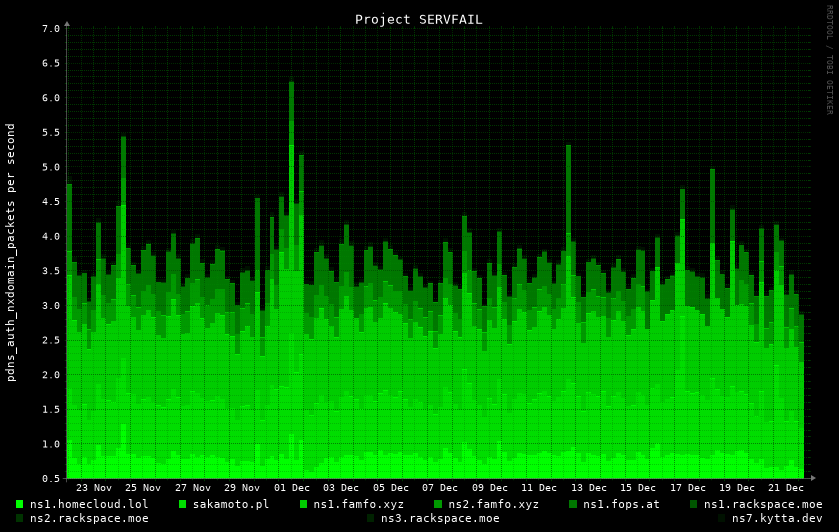Click the 23 Nov date label
This screenshot has height=532, width=839.
coord(94,488)
